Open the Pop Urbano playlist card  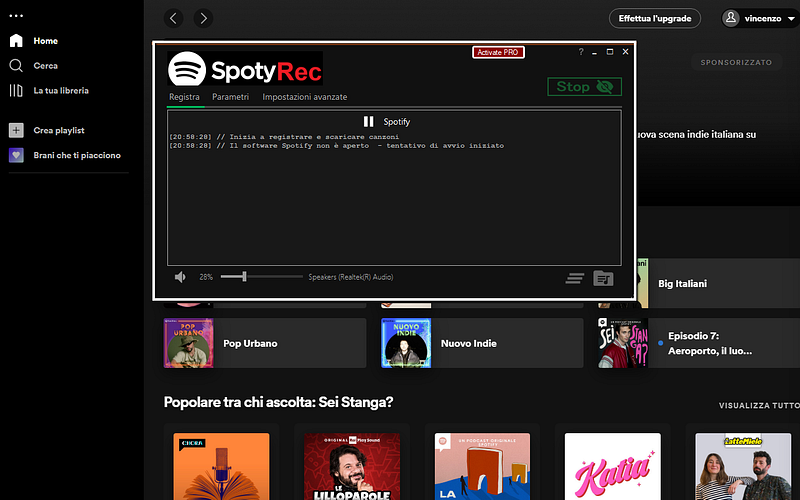pos(265,343)
